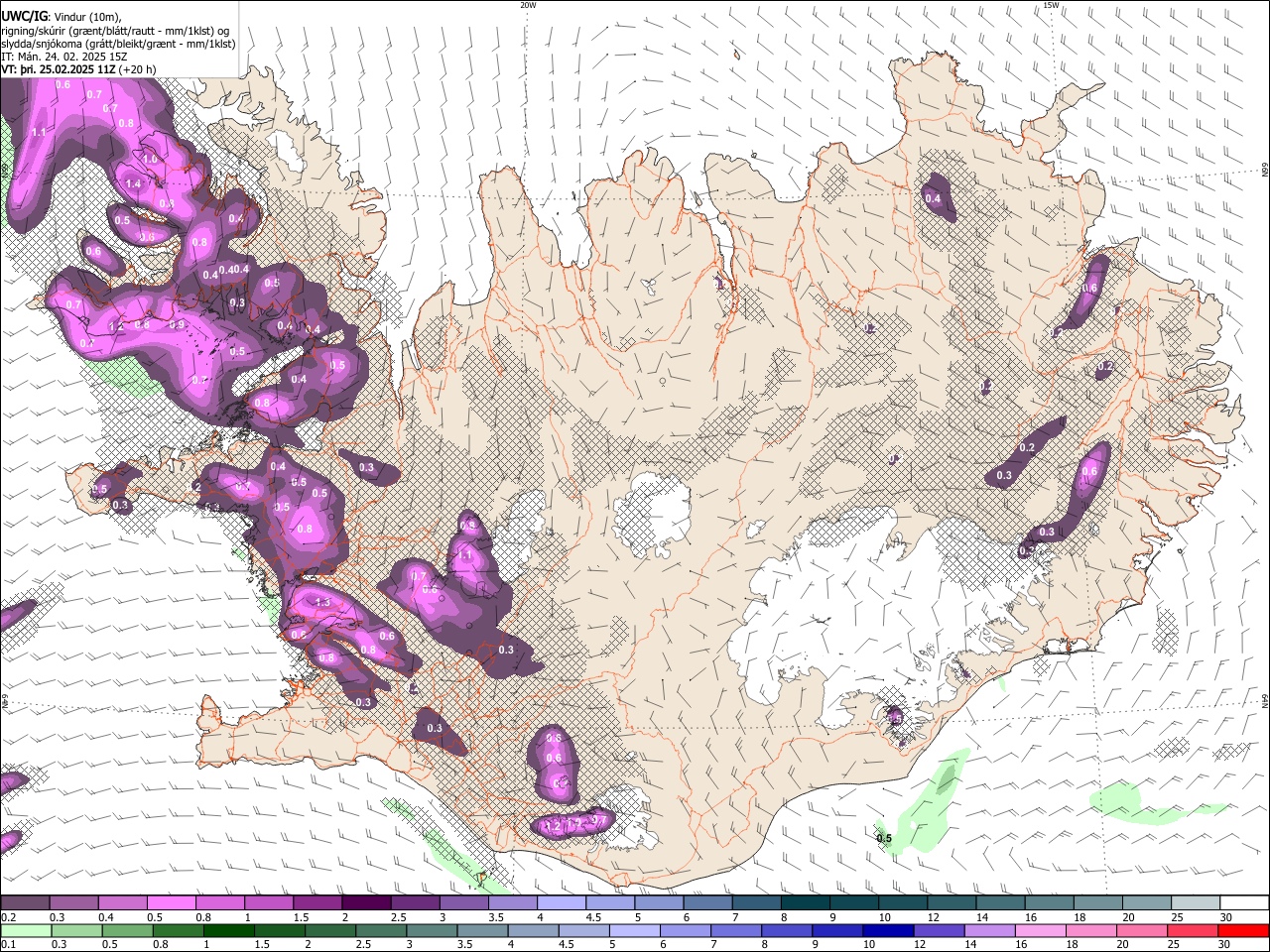
Task: Click the black 0.5 value over green patch
Action: pyautogui.click(x=885, y=838)
